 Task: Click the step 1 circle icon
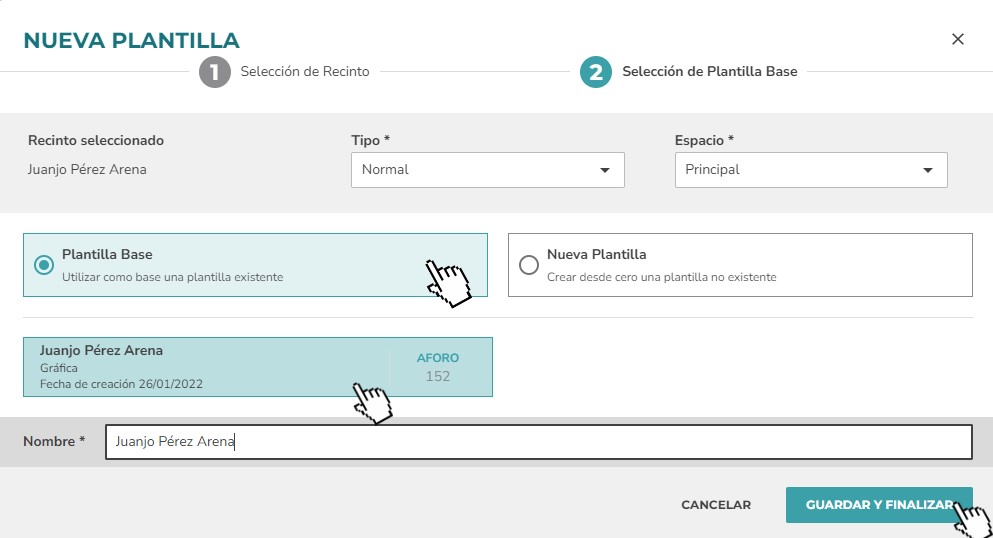[x=215, y=72]
